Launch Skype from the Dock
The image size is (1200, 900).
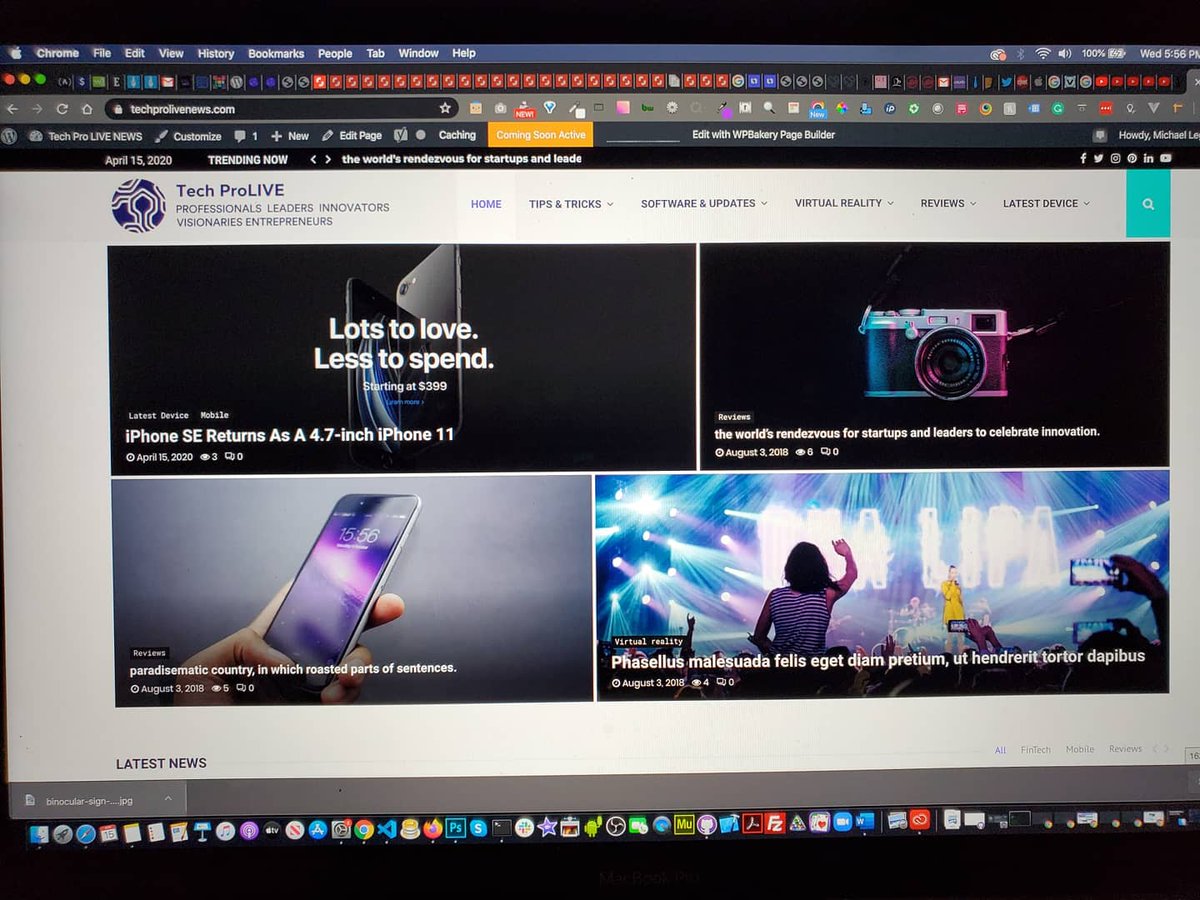click(478, 827)
